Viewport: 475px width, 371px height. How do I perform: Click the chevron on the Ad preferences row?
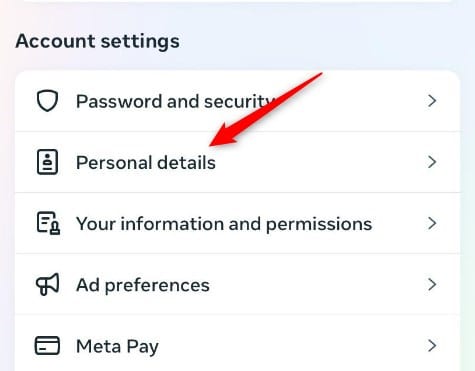point(432,284)
